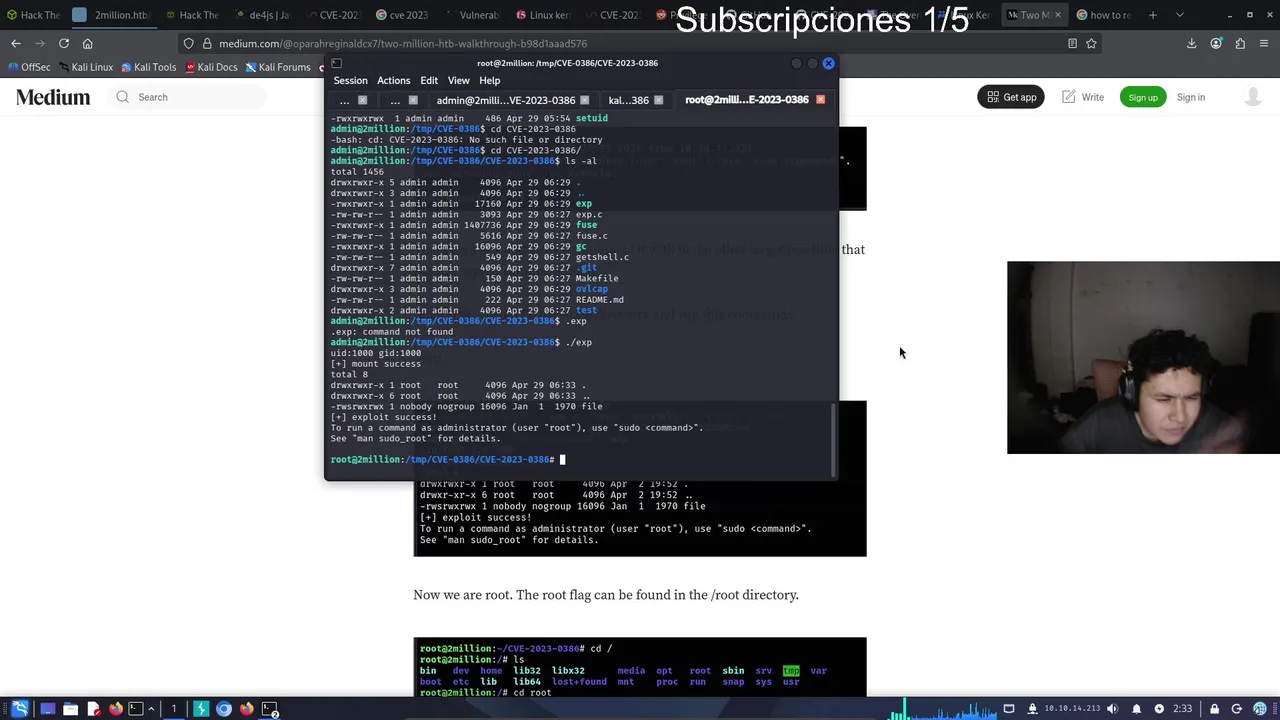Open the Kali Forums bookmark

click(277, 67)
